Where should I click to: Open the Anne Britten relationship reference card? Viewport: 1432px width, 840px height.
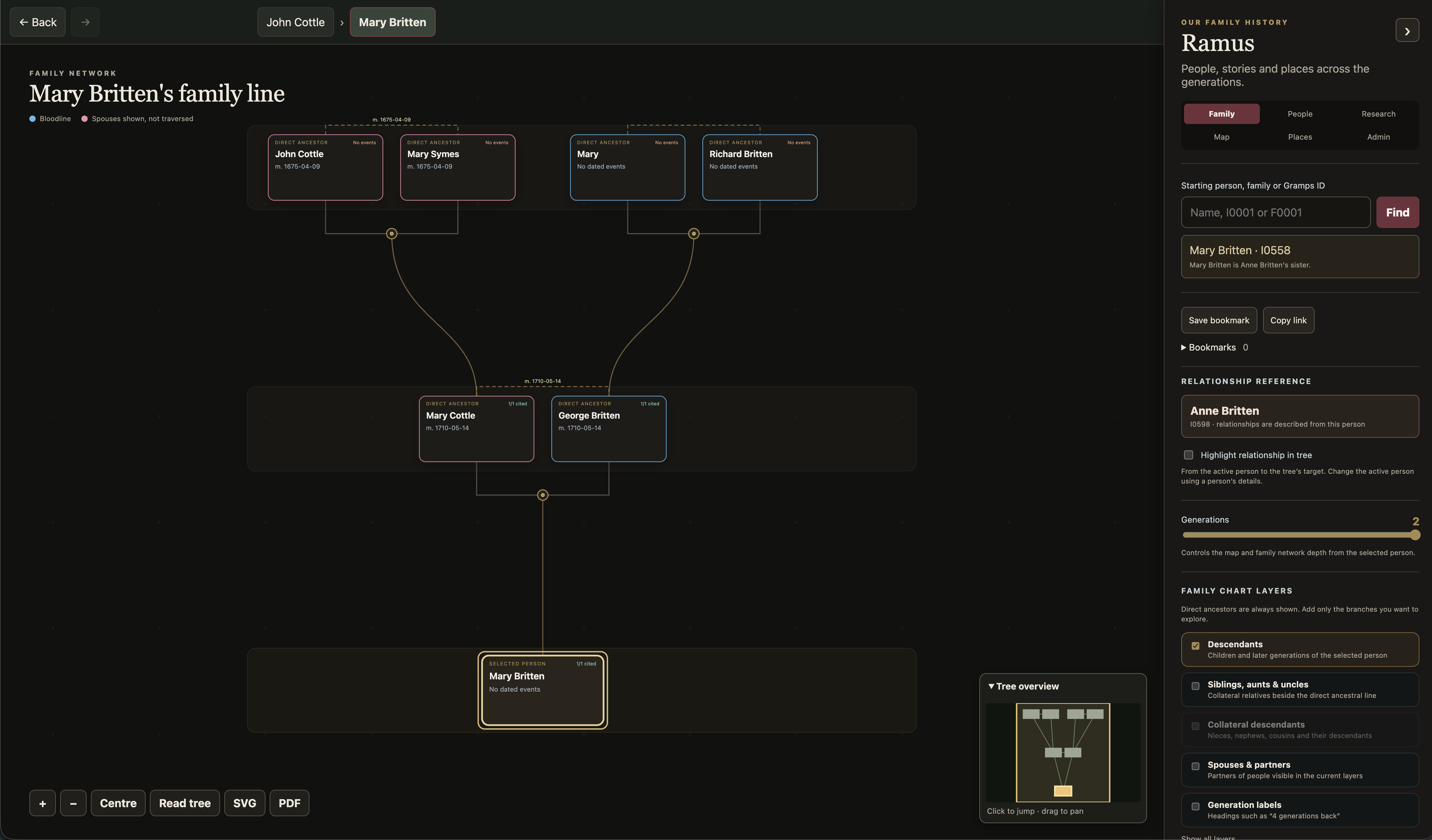1300,416
